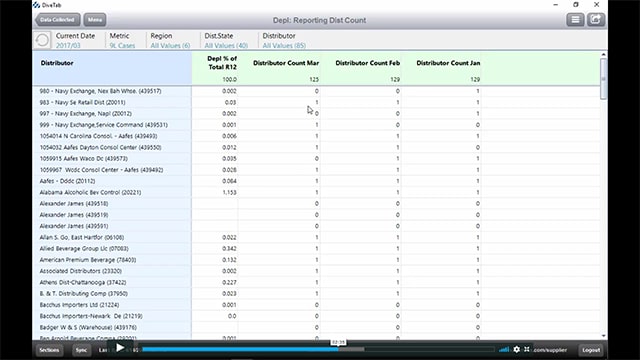
Task: Sort by Depl % of Total R12 header
Action: 222,63
